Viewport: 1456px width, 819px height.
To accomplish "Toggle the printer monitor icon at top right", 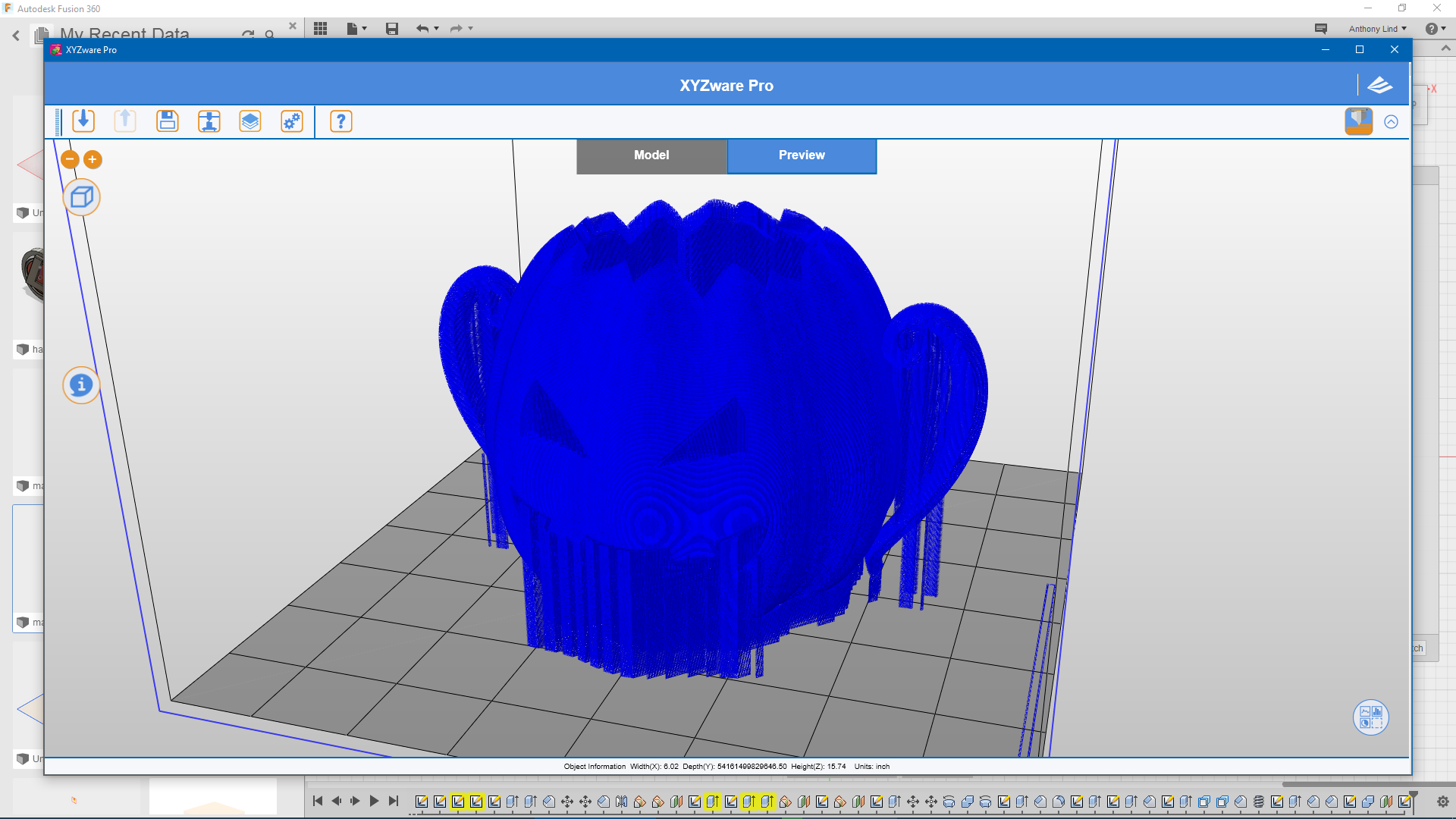I will [x=1358, y=121].
